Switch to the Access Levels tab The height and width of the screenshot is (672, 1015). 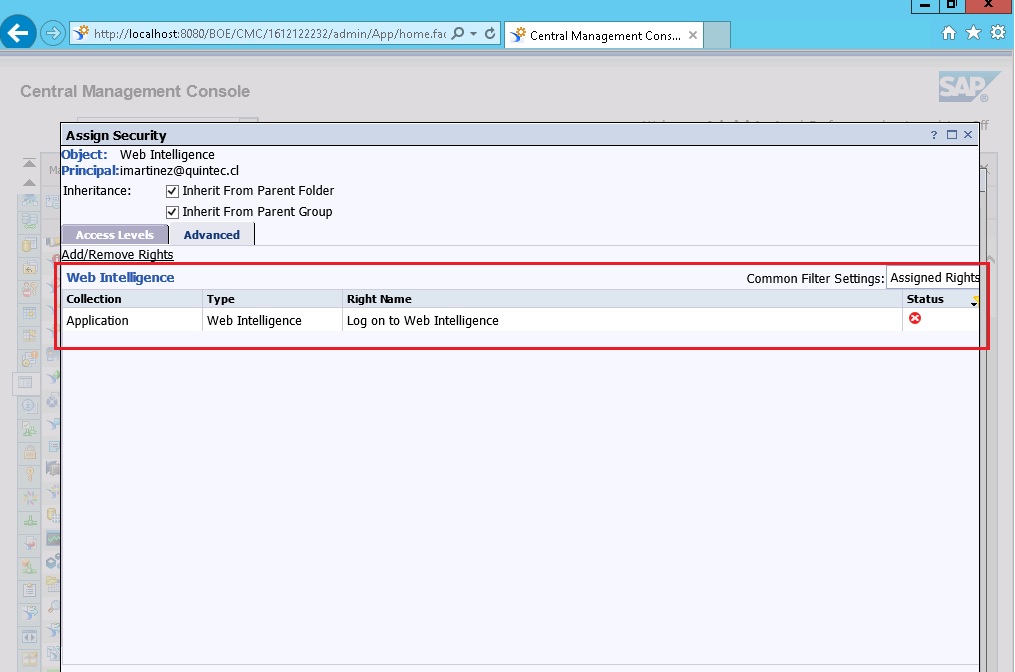point(115,235)
